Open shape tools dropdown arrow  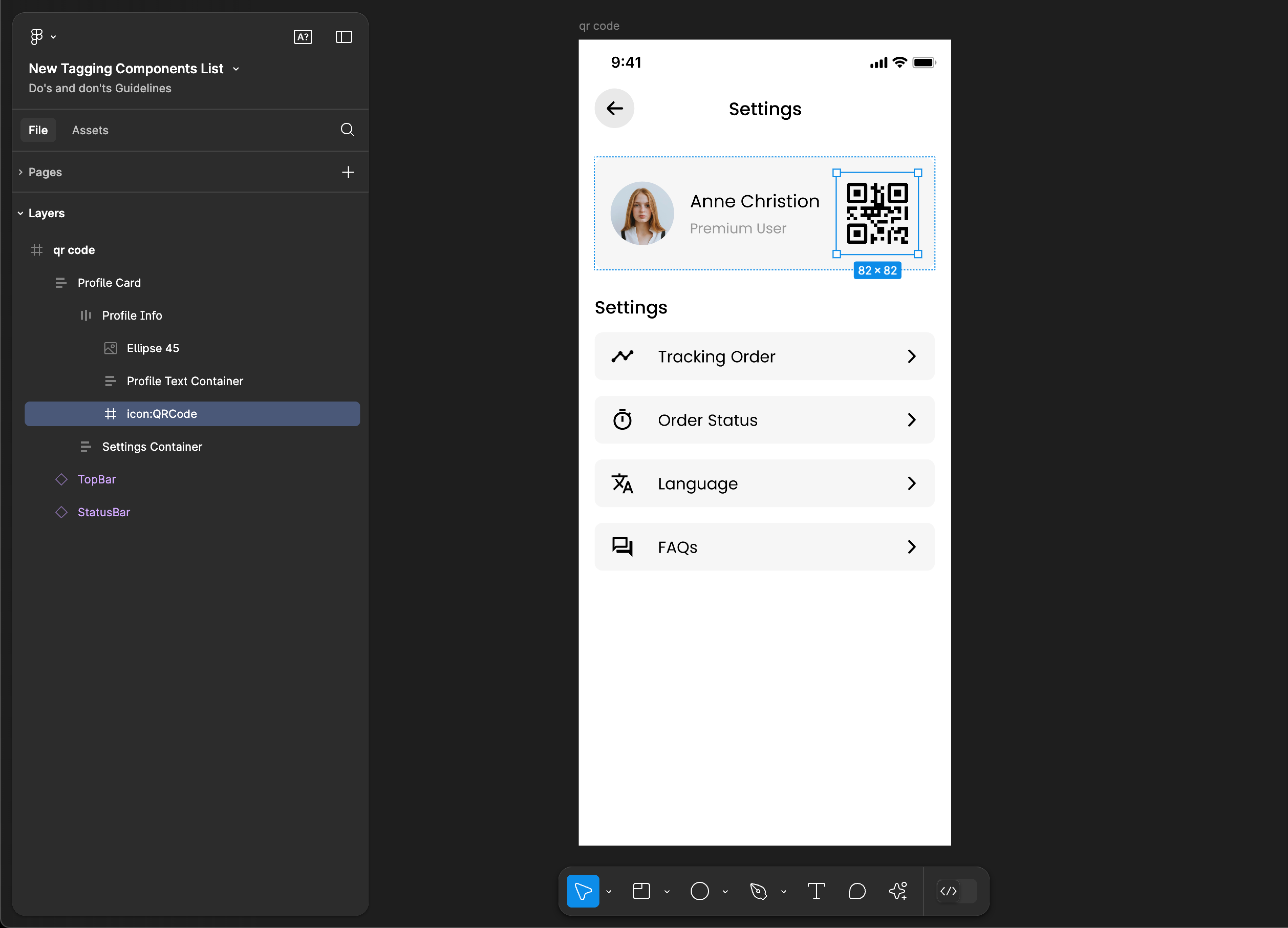click(725, 892)
